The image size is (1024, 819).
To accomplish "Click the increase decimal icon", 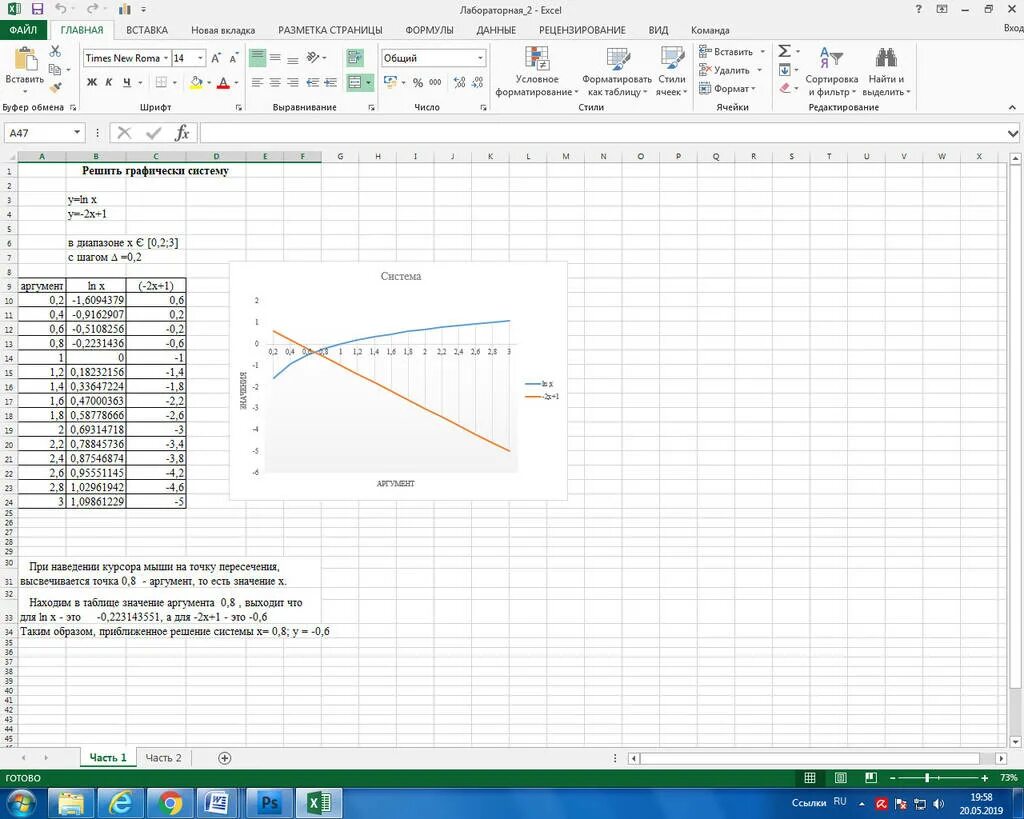I will pos(460,82).
